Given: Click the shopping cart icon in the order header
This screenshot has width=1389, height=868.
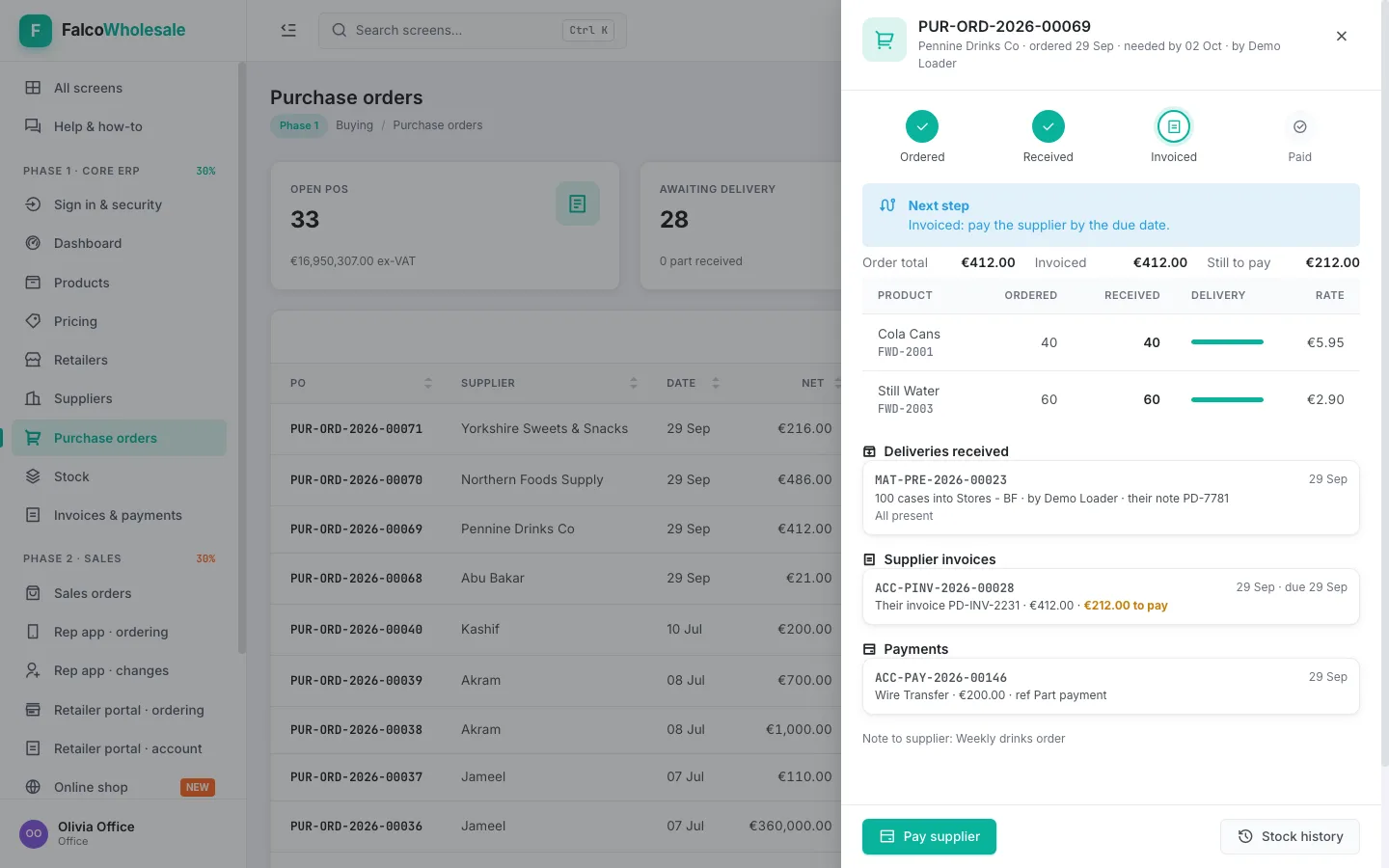Looking at the screenshot, I should (x=885, y=40).
